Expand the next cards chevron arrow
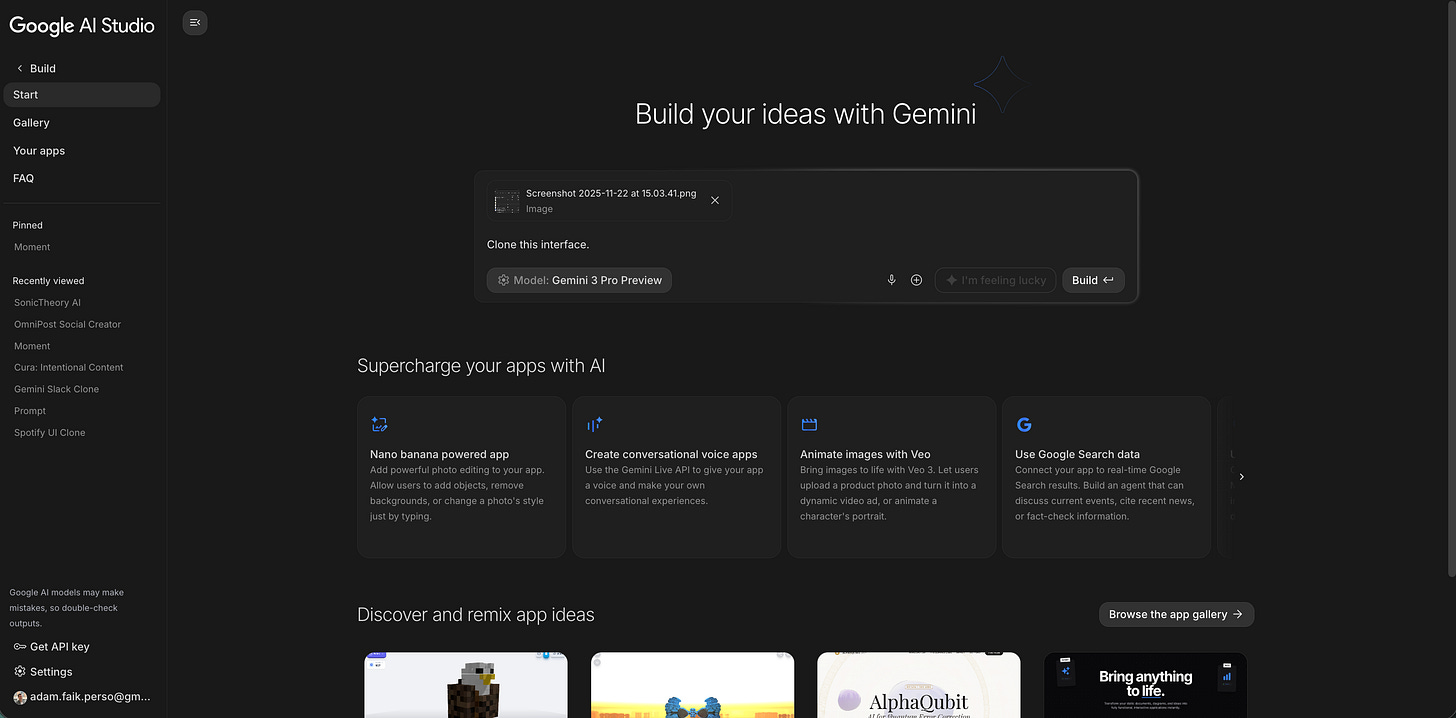 (1241, 476)
